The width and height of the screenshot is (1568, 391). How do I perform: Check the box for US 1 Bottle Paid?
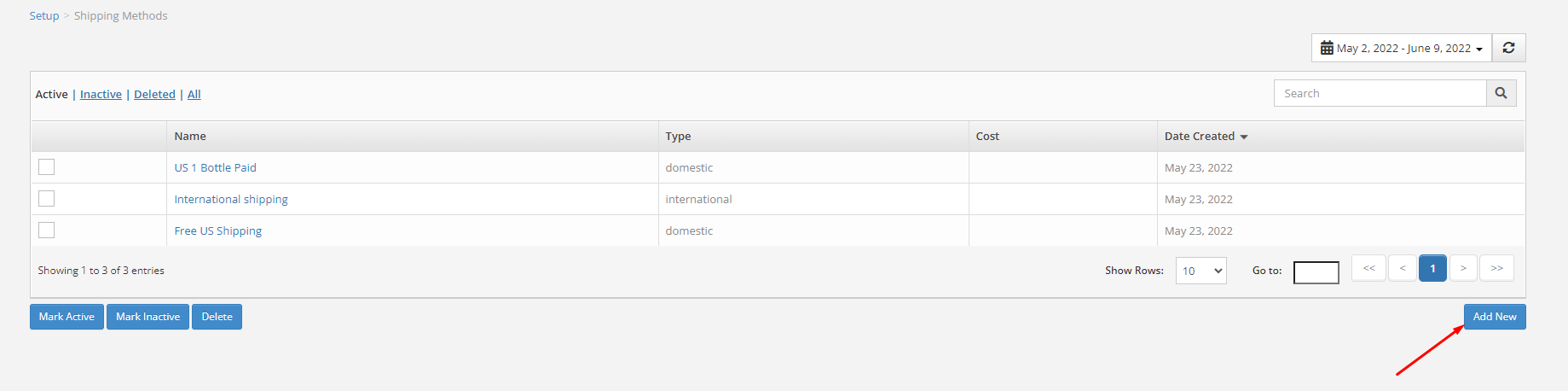(47, 166)
